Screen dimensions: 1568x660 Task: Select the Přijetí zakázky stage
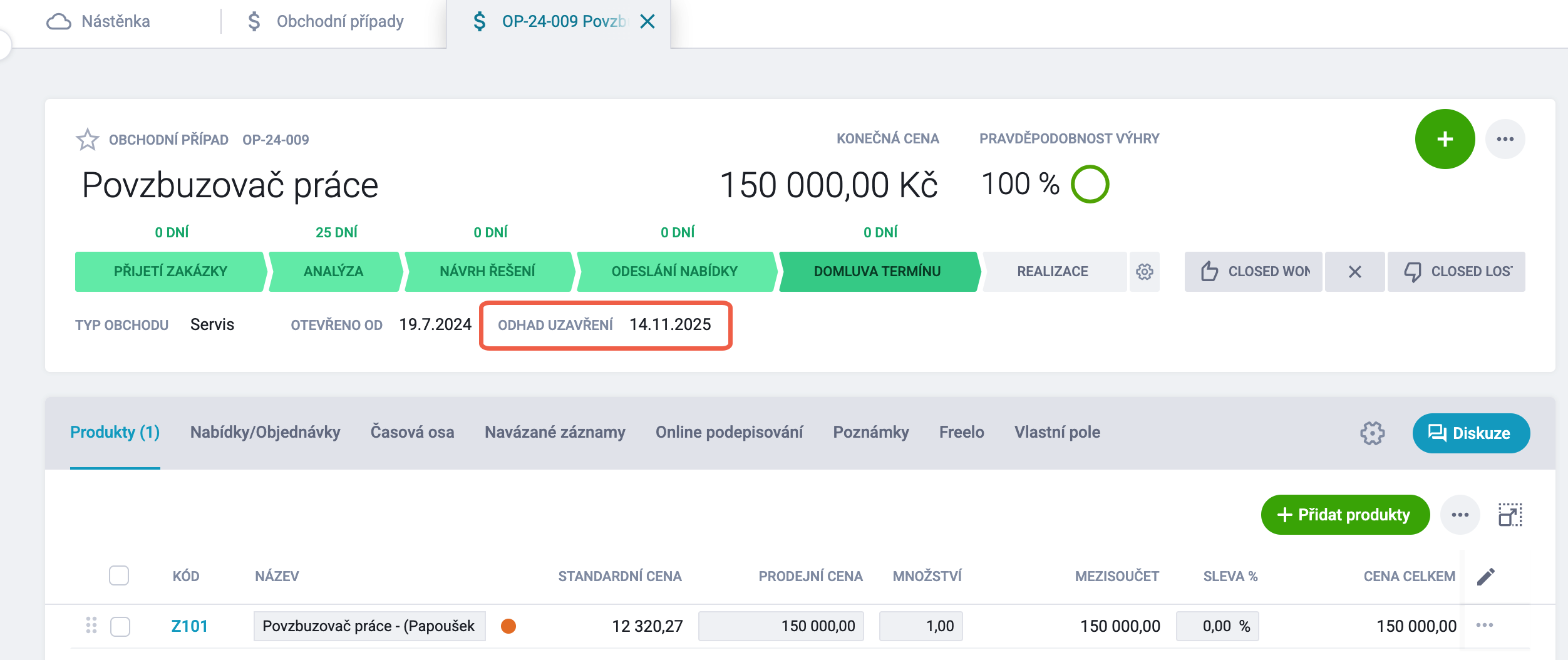click(x=170, y=272)
